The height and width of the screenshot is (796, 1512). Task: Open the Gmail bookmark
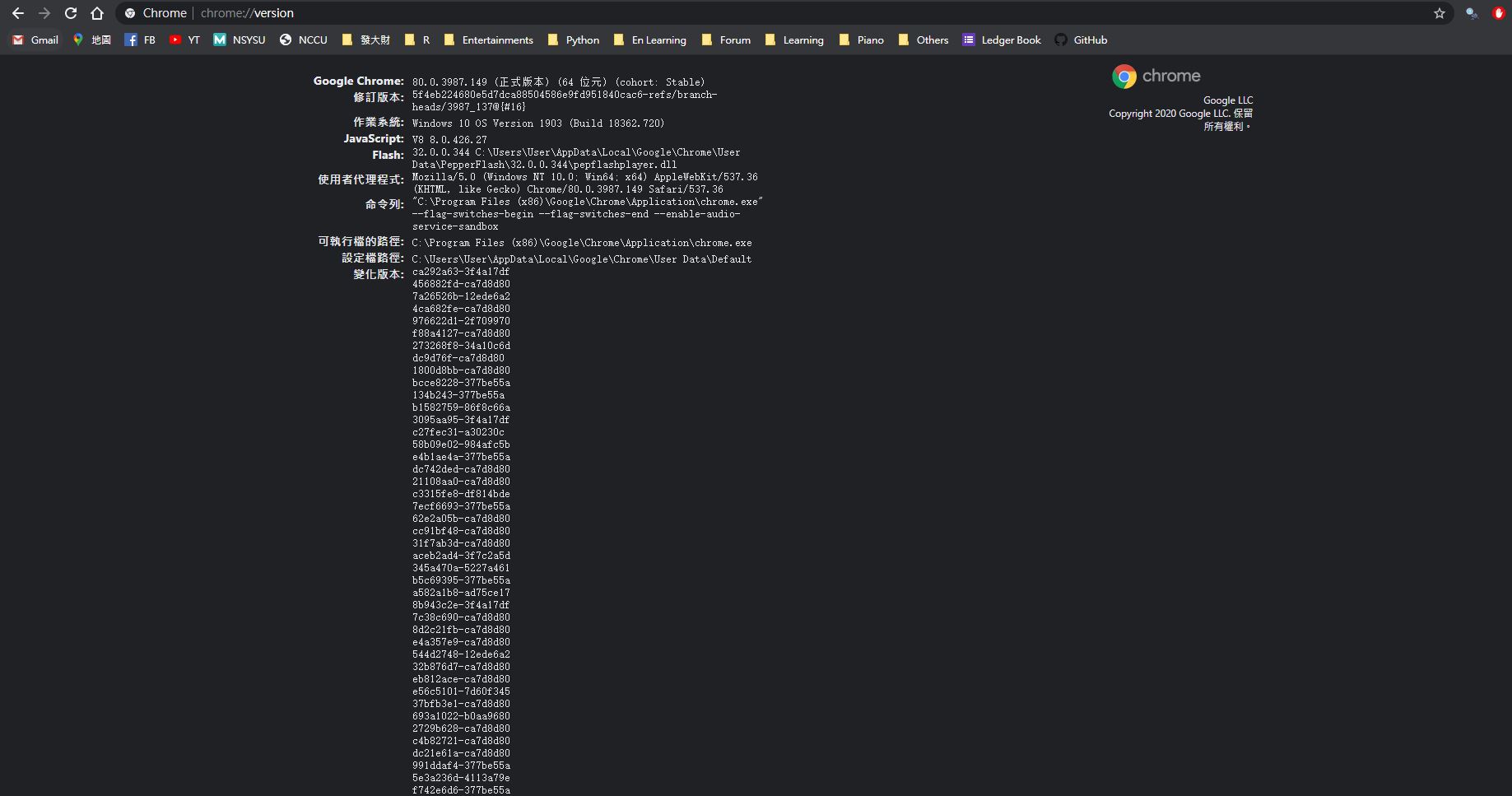(35, 40)
